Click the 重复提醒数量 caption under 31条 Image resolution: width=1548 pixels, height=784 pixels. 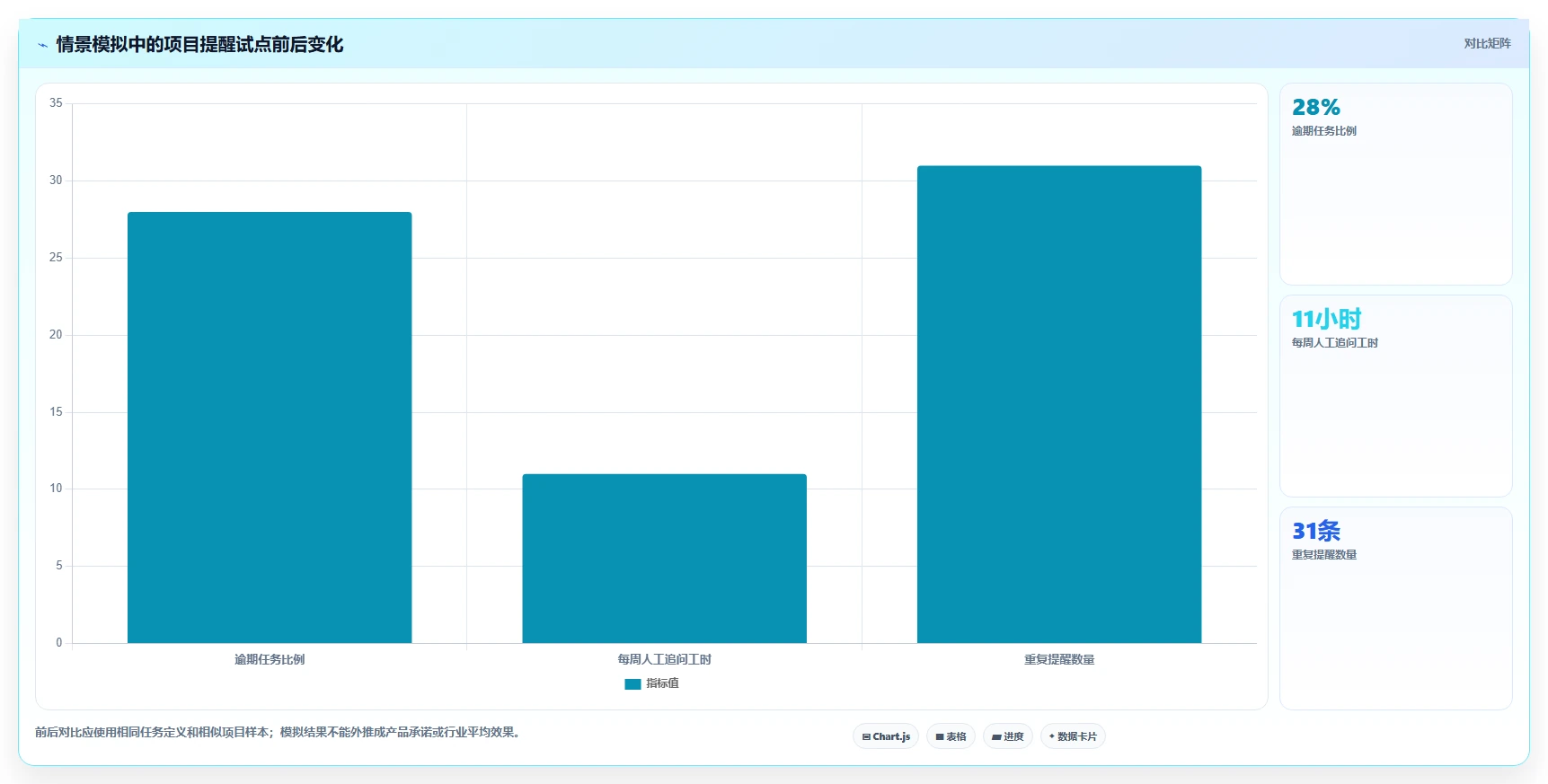[1324, 555]
